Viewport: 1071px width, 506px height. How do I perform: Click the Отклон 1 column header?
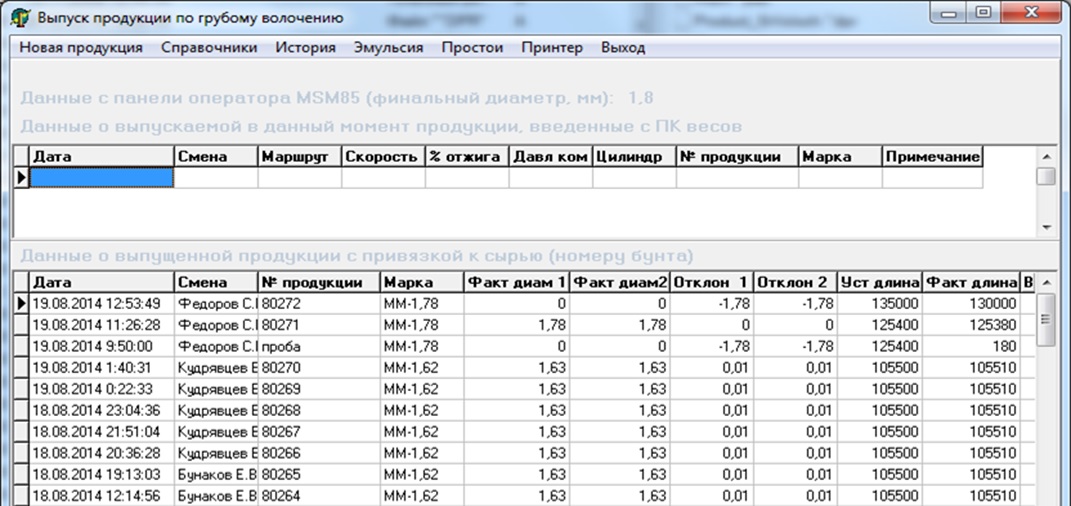coord(712,282)
